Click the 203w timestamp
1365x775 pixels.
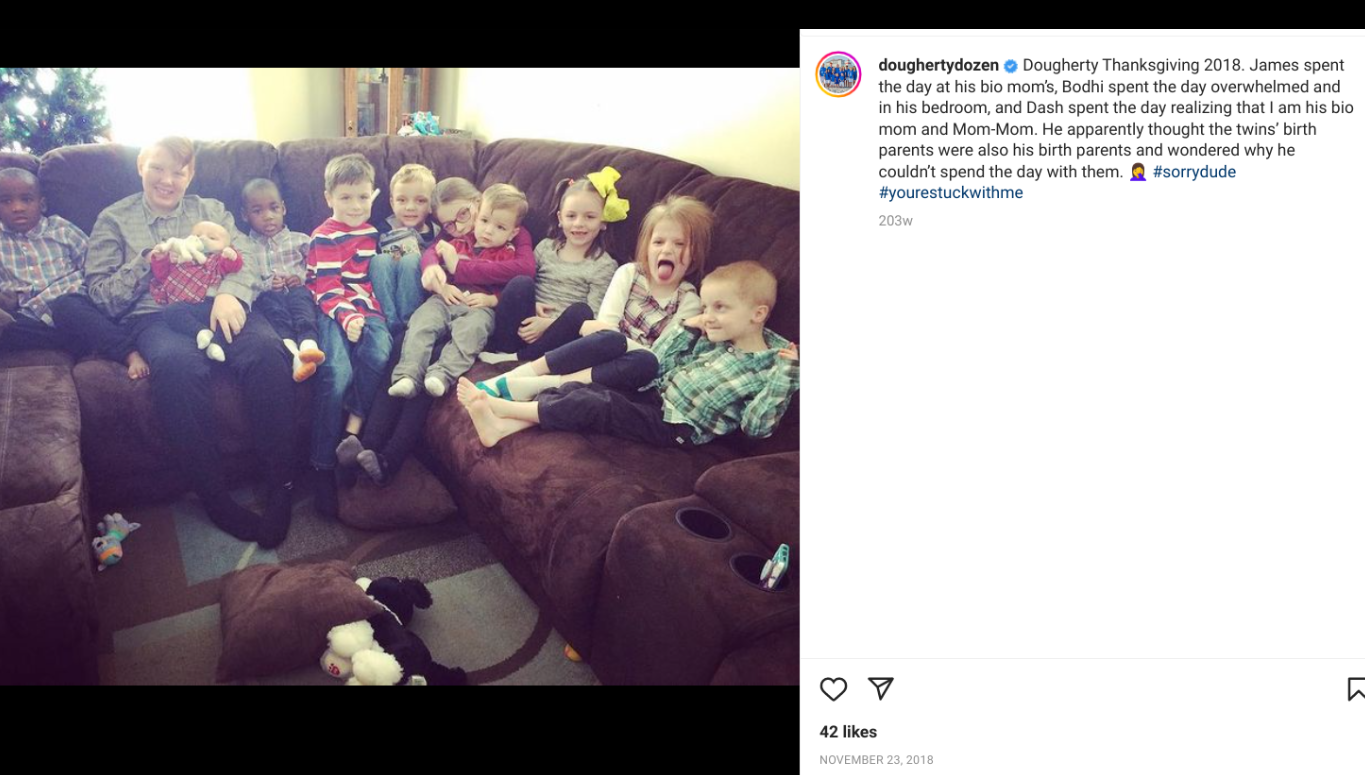coord(895,221)
